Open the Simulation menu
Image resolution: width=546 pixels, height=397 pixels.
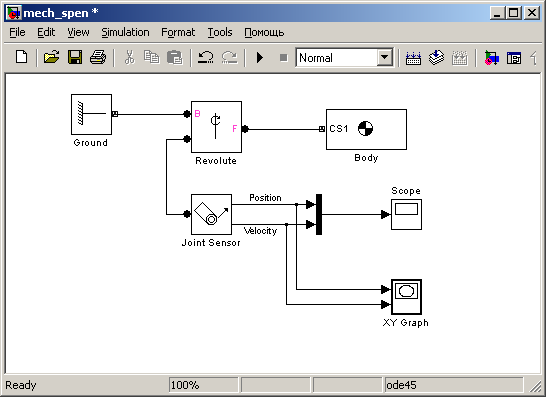(x=125, y=32)
